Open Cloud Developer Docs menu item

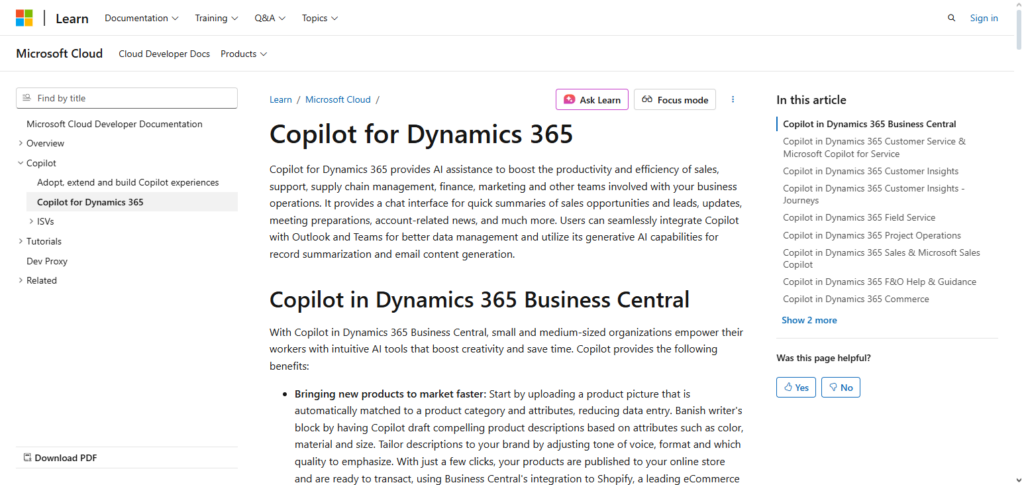click(x=164, y=54)
